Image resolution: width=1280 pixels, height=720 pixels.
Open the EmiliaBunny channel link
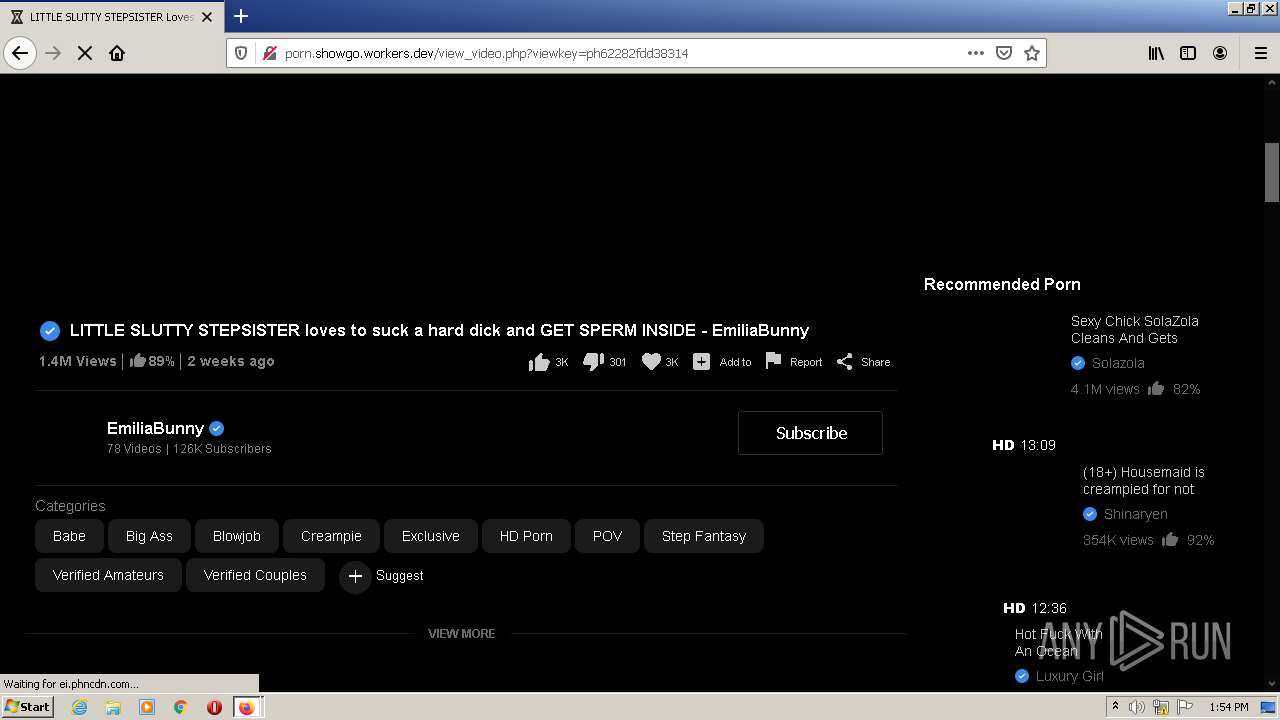point(155,428)
